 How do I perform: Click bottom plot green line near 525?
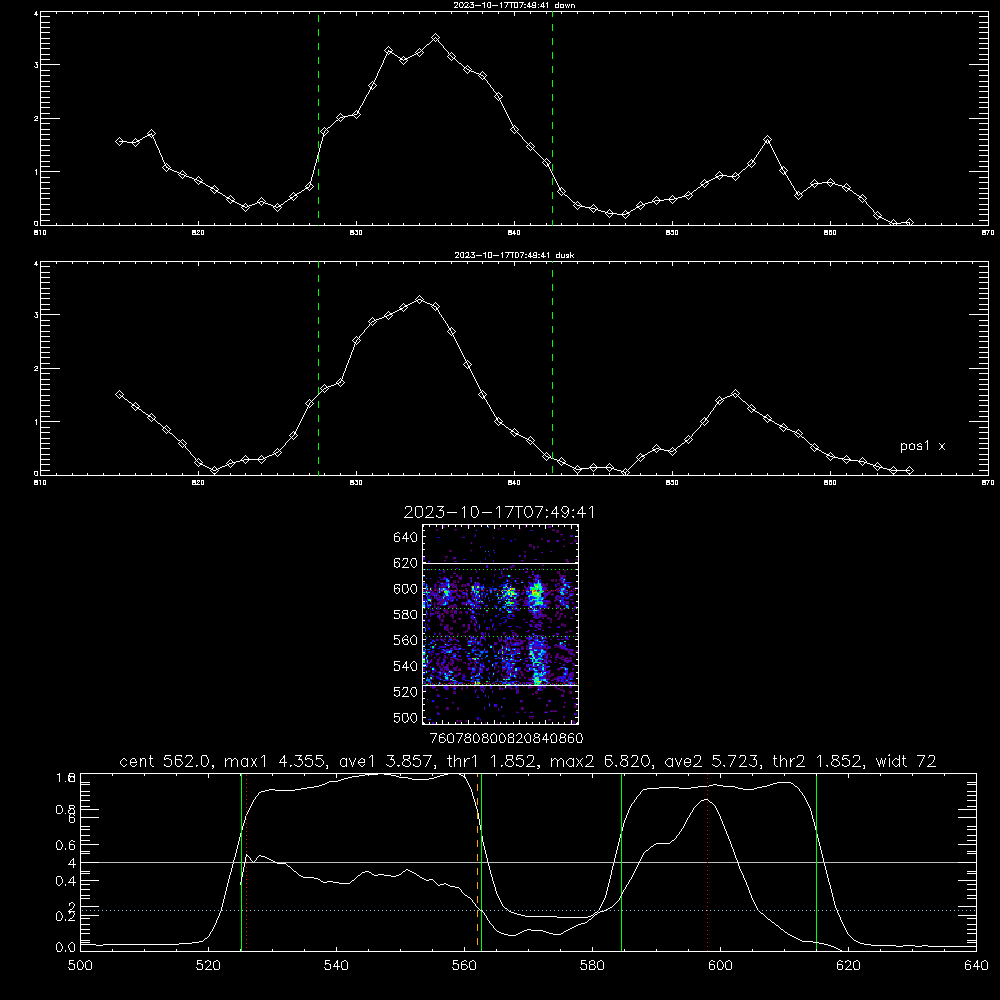(x=241, y=862)
